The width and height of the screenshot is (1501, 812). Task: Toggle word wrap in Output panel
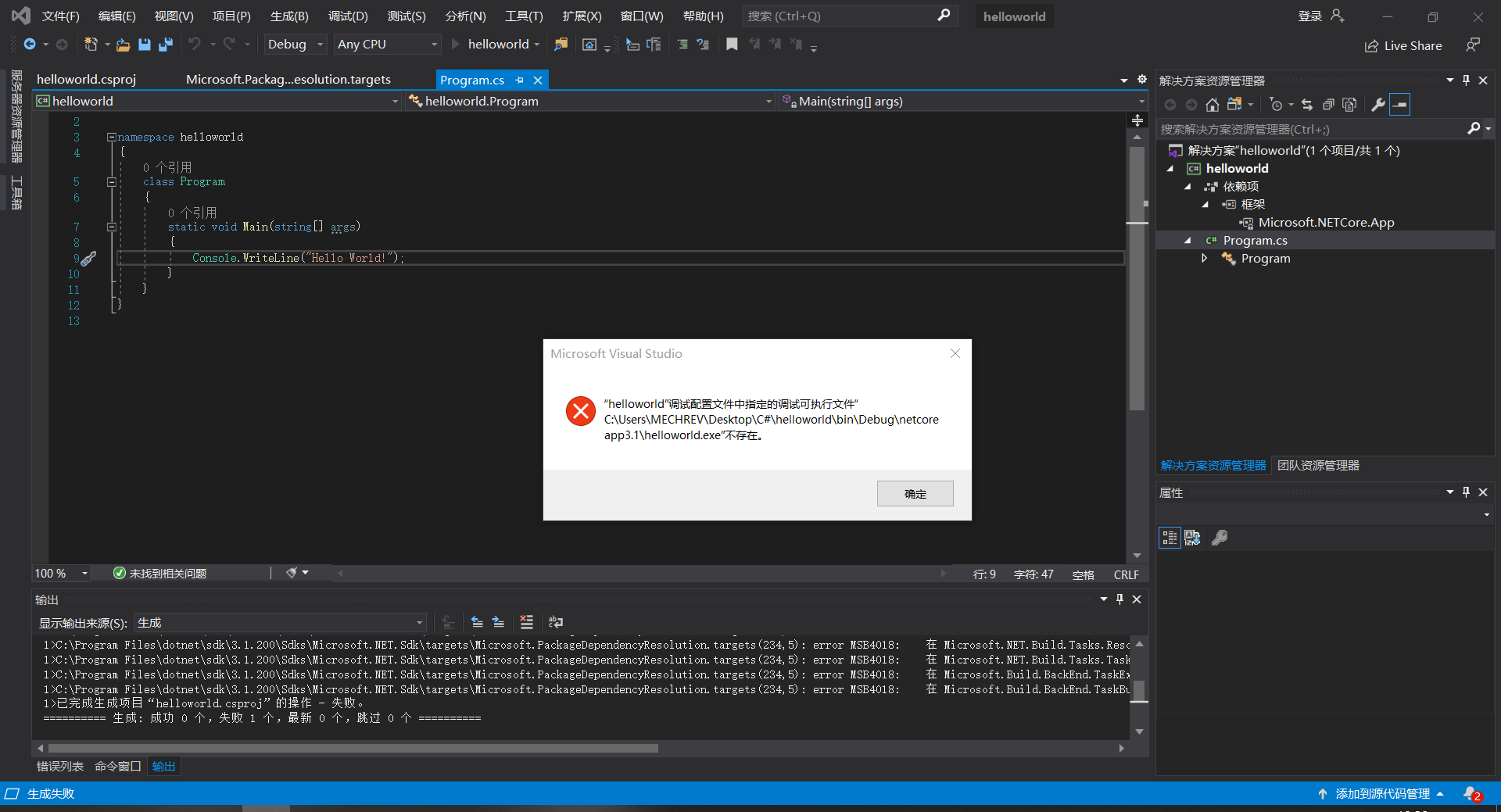pos(556,622)
